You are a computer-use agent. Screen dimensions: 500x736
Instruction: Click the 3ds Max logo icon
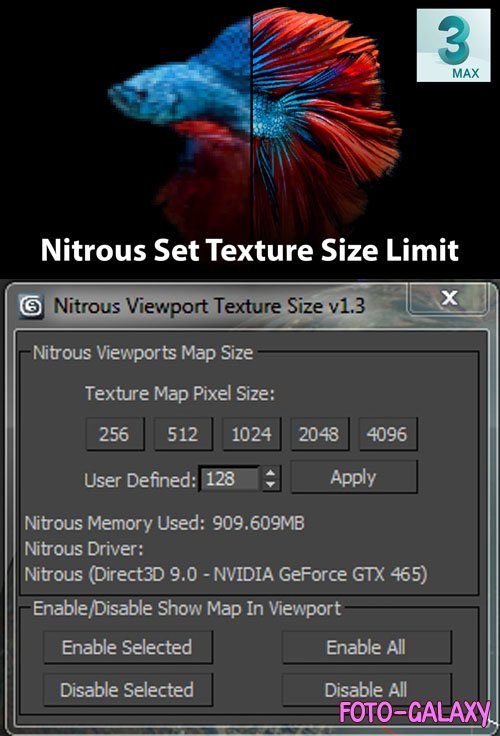tap(454, 46)
